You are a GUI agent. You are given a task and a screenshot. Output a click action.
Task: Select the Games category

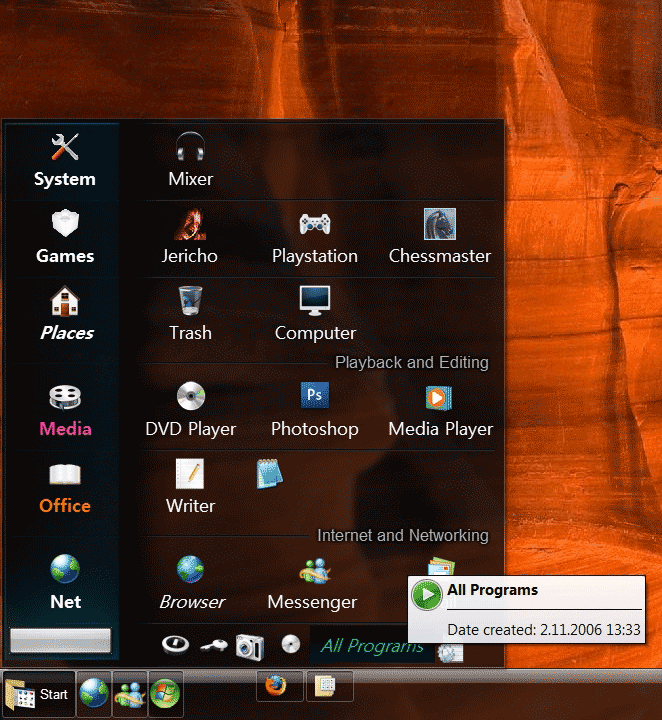click(65, 237)
